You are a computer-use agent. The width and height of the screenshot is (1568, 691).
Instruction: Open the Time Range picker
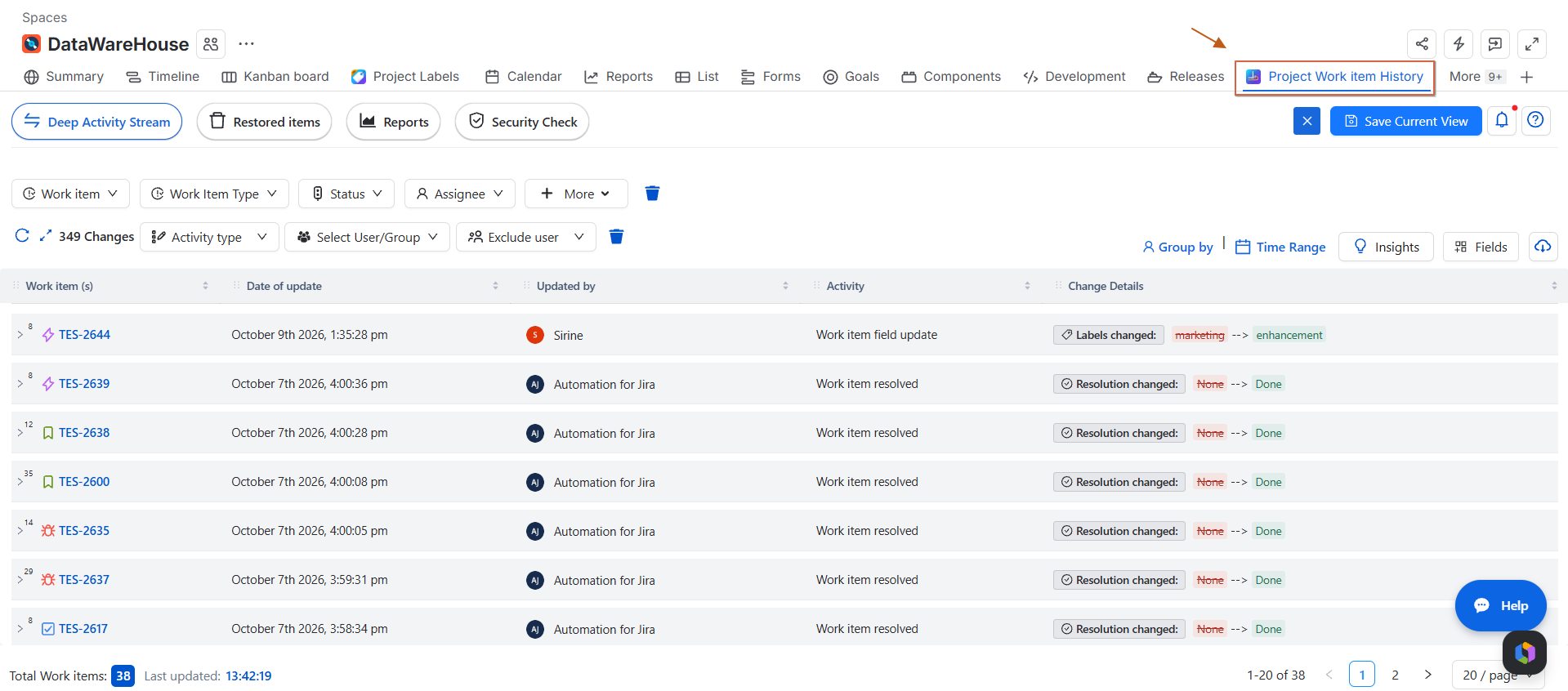point(1280,247)
